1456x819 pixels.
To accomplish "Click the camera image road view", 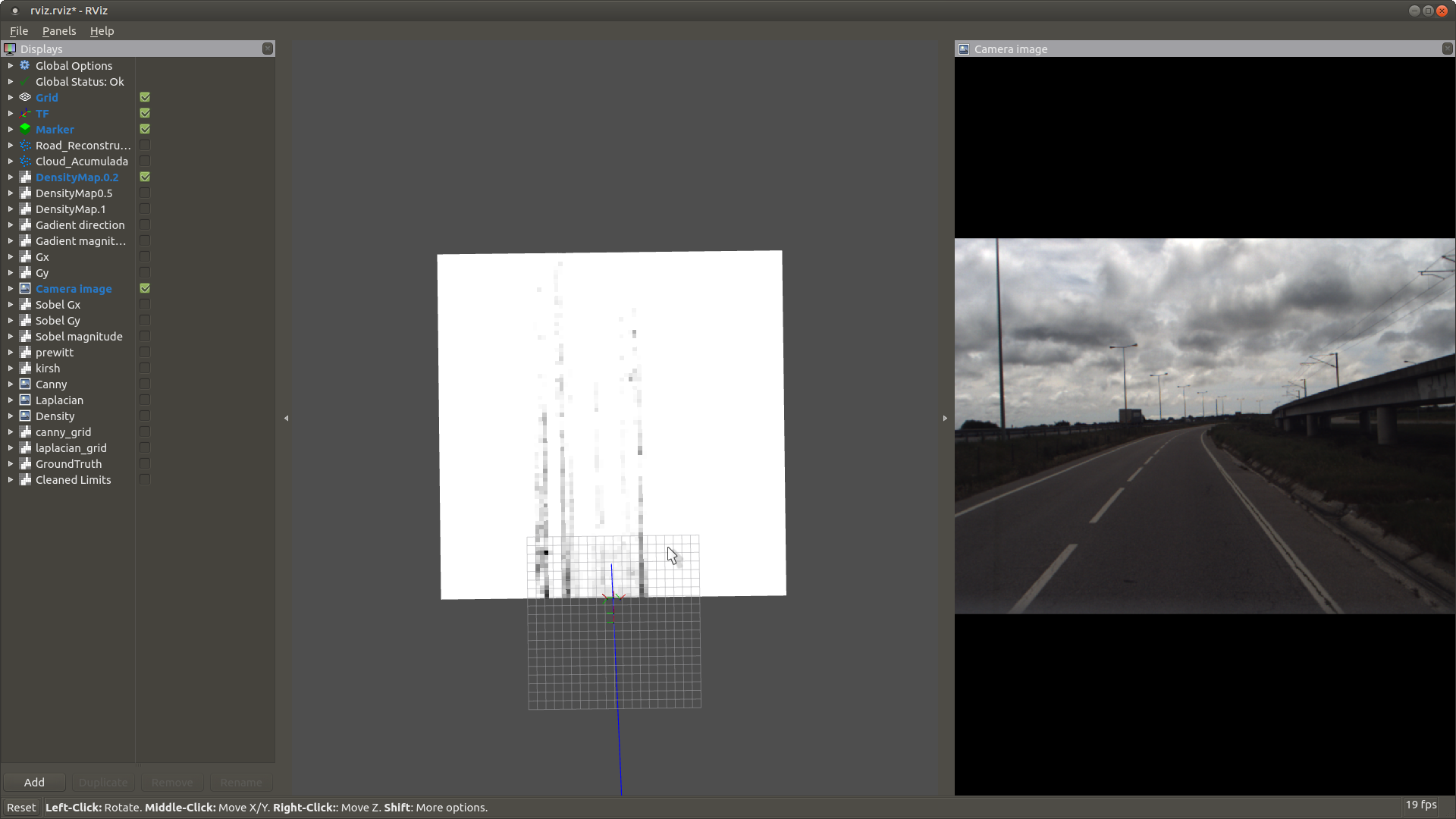I will (x=1204, y=426).
